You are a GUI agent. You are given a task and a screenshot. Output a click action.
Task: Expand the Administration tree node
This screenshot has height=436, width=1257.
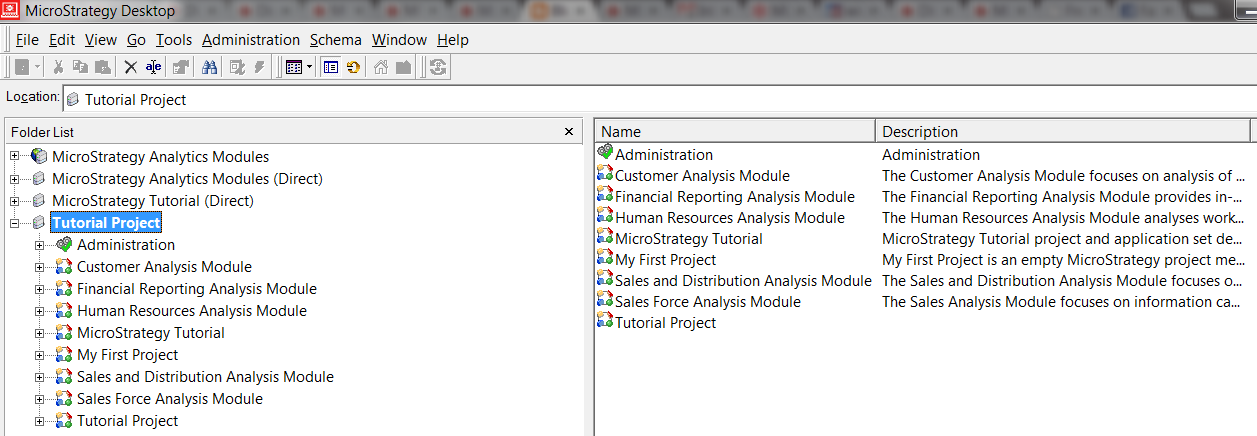coord(39,245)
